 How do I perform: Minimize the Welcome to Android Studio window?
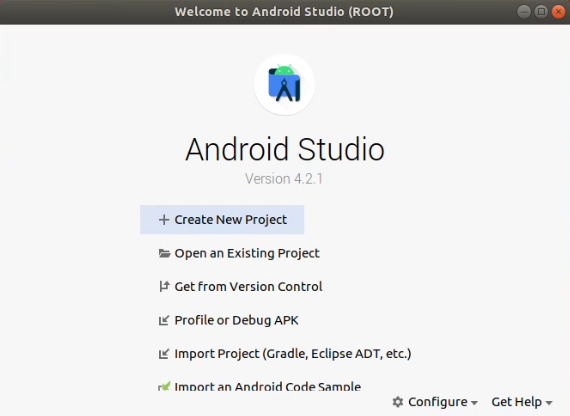[x=524, y=12]
